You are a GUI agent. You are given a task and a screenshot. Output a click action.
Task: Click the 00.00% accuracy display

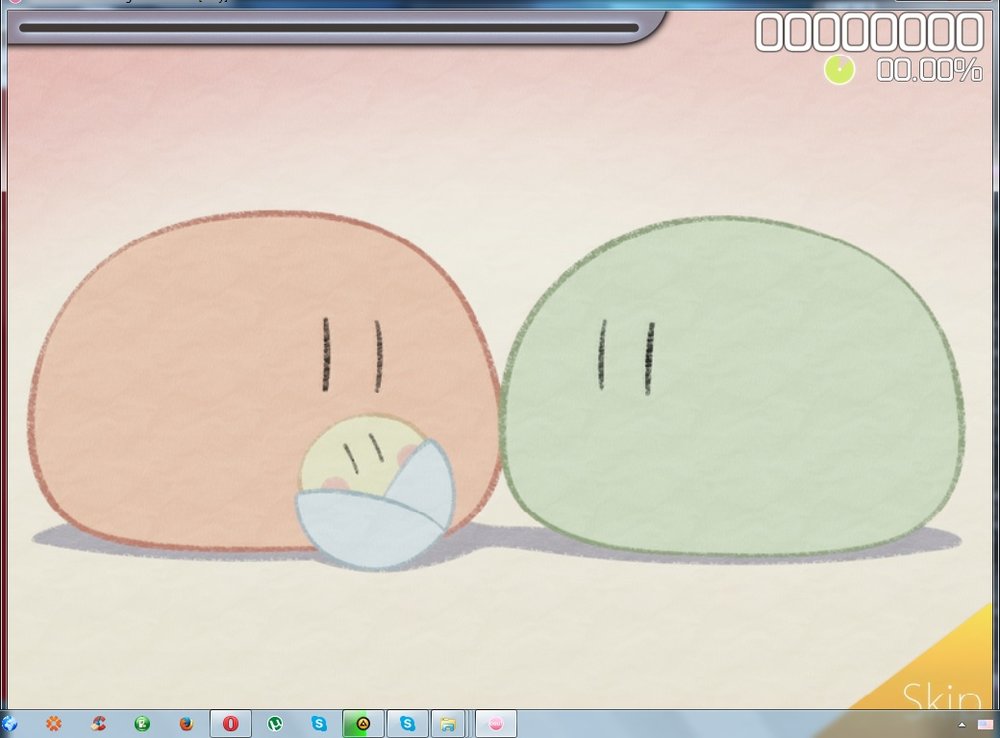[x=929, y=70]
